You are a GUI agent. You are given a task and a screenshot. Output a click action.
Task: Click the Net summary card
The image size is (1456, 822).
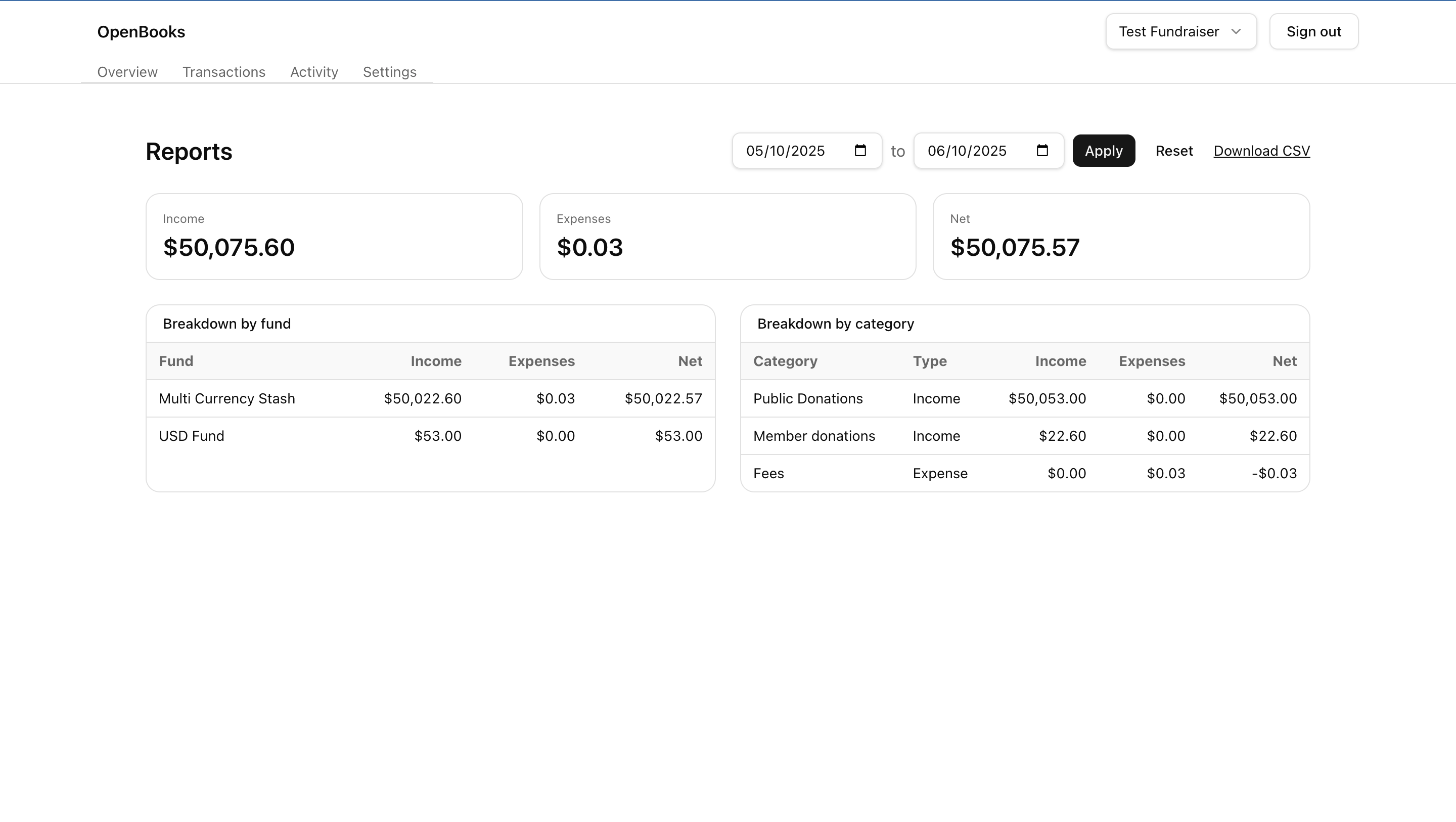tap(1121, 236)
